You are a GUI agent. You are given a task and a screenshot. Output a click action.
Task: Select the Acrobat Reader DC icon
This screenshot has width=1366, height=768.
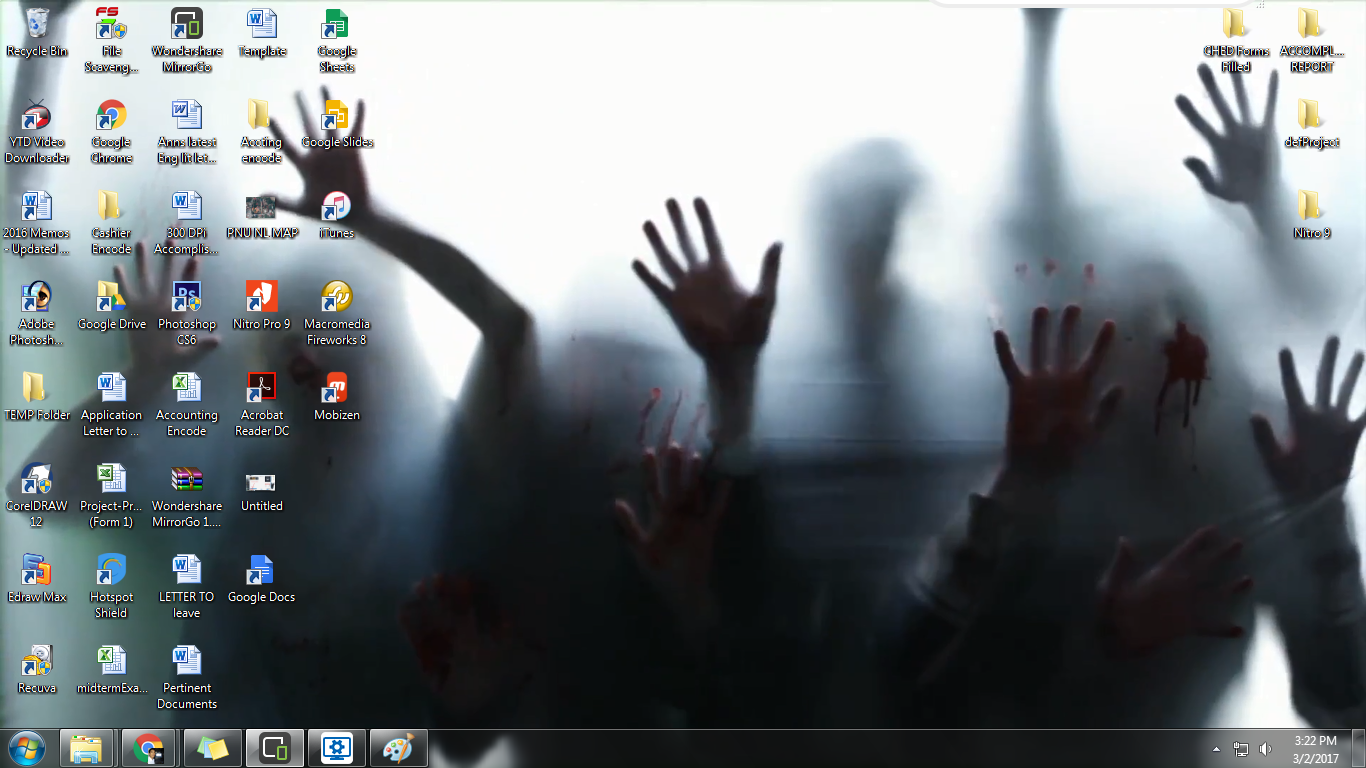click(x=261, y=389)
